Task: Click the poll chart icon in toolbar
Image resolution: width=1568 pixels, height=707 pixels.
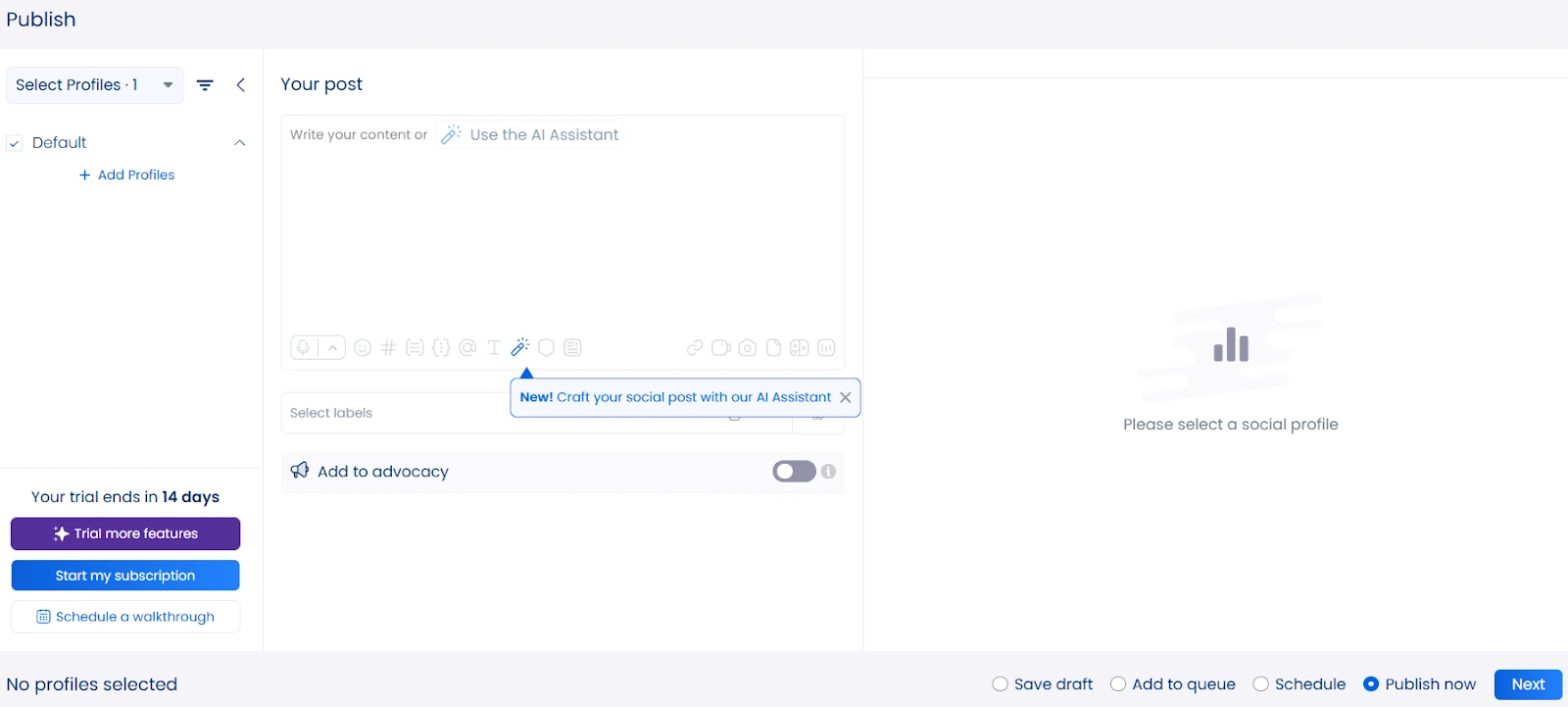Action: [x=826, y=347]
